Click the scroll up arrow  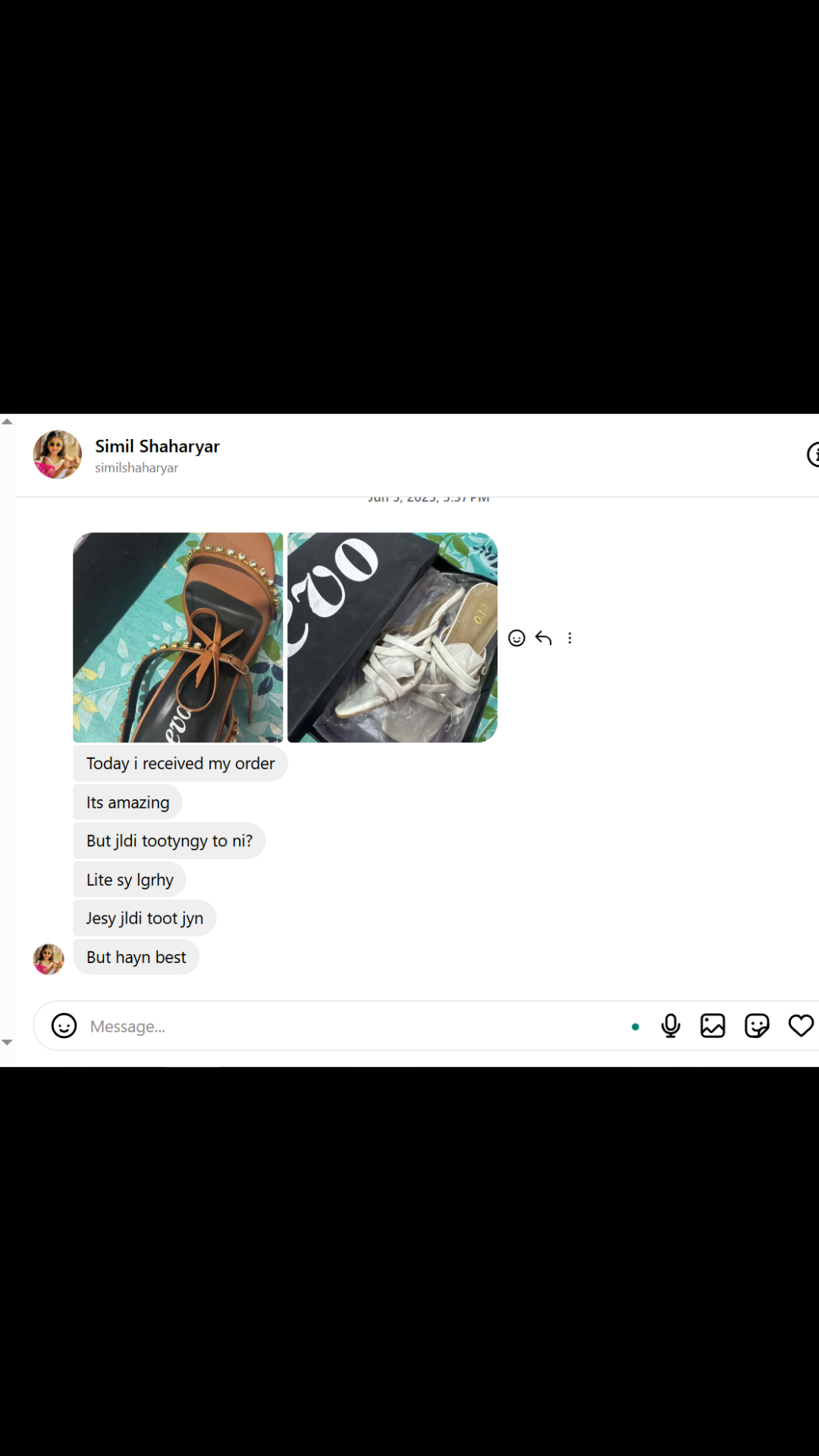click(7, 422)
